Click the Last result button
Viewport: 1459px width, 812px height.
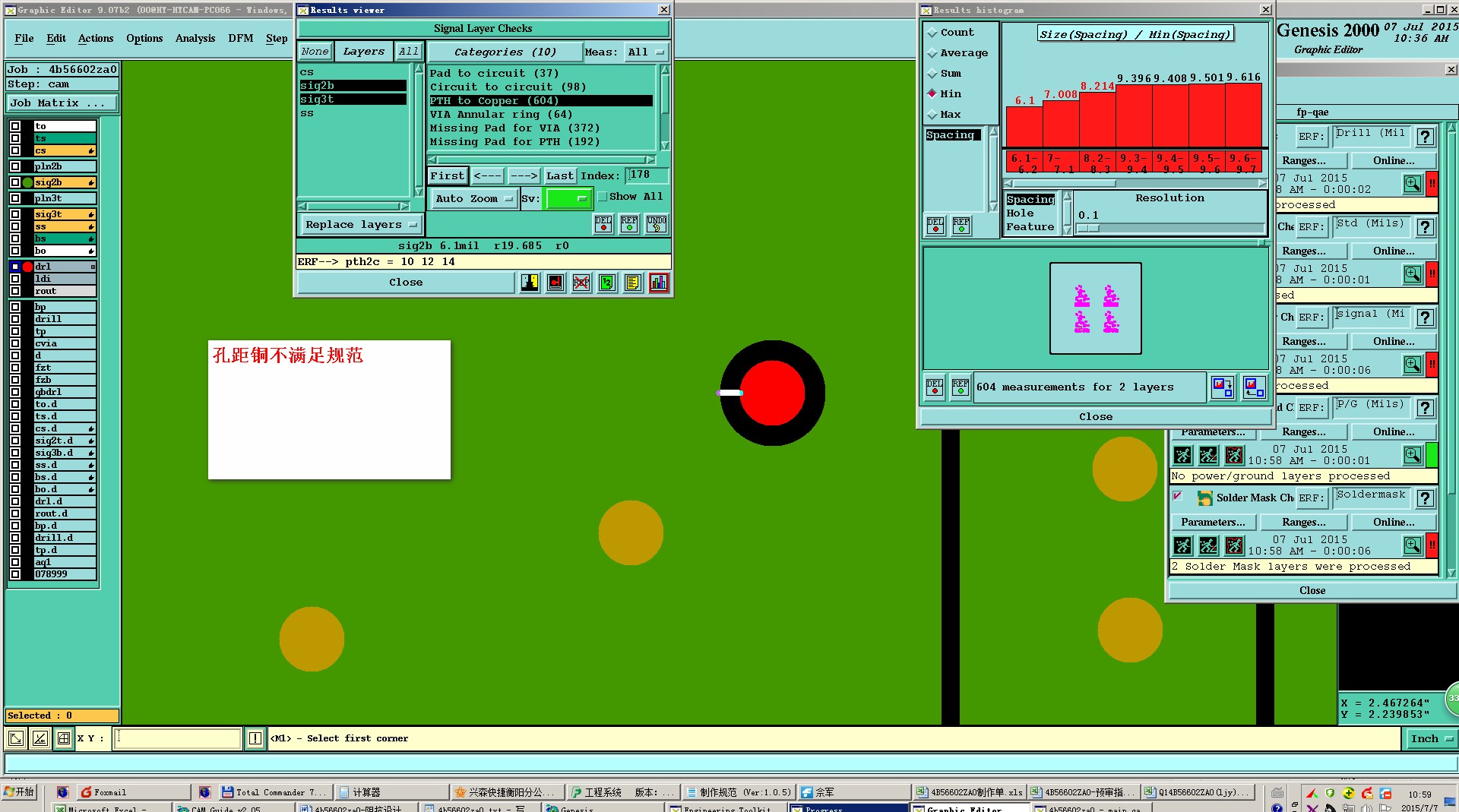[560, 176]
